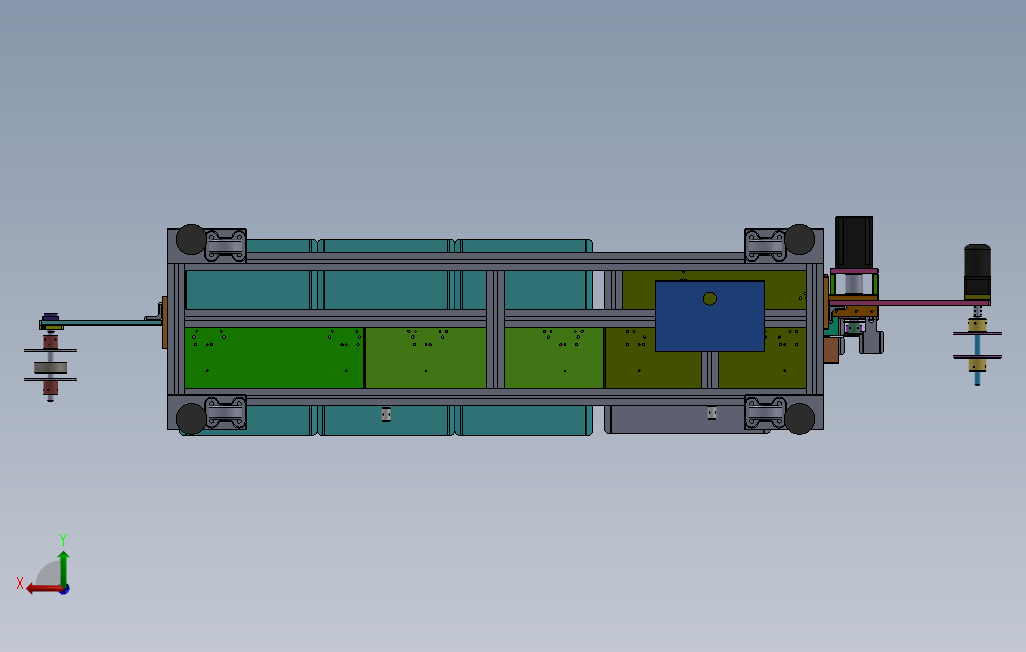Viewport: 1026px width, 652px height.
Task: Select the small black motor at far right
Action: [x=978, y=270]
